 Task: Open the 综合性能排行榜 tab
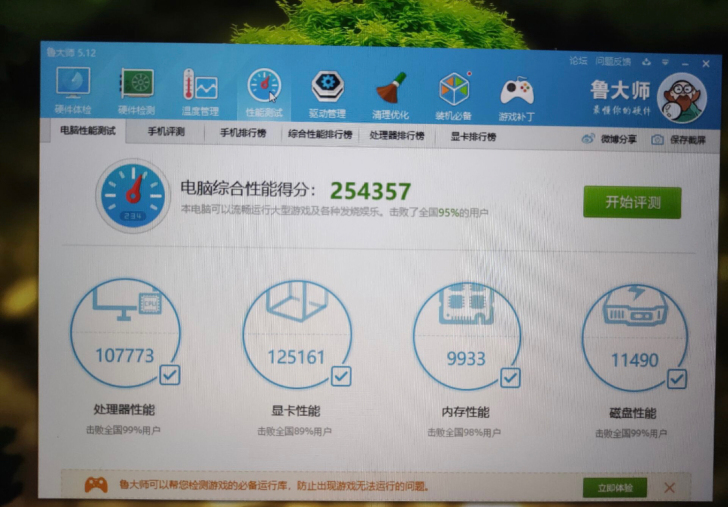tap(320, 135)
